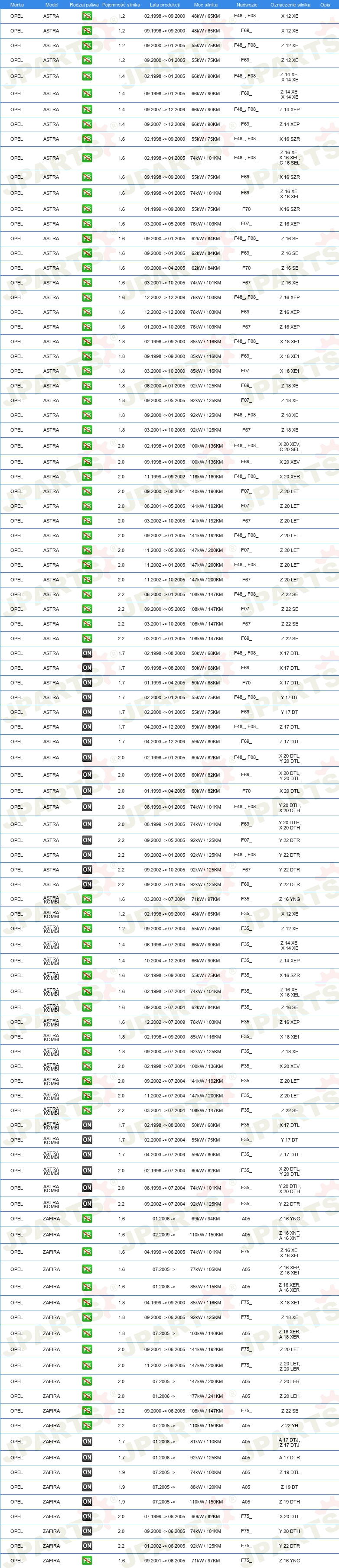Click the Oznaczenie silnika column header
This screenshot has height=1568, width=339.
[290, 4]
